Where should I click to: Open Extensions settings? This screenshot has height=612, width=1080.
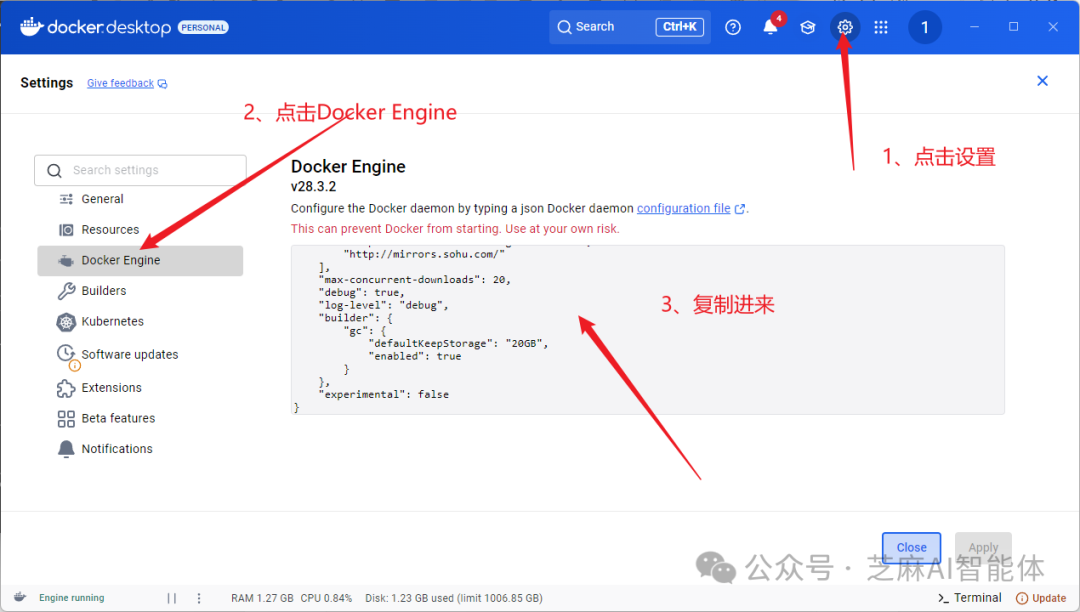[141, 388]
